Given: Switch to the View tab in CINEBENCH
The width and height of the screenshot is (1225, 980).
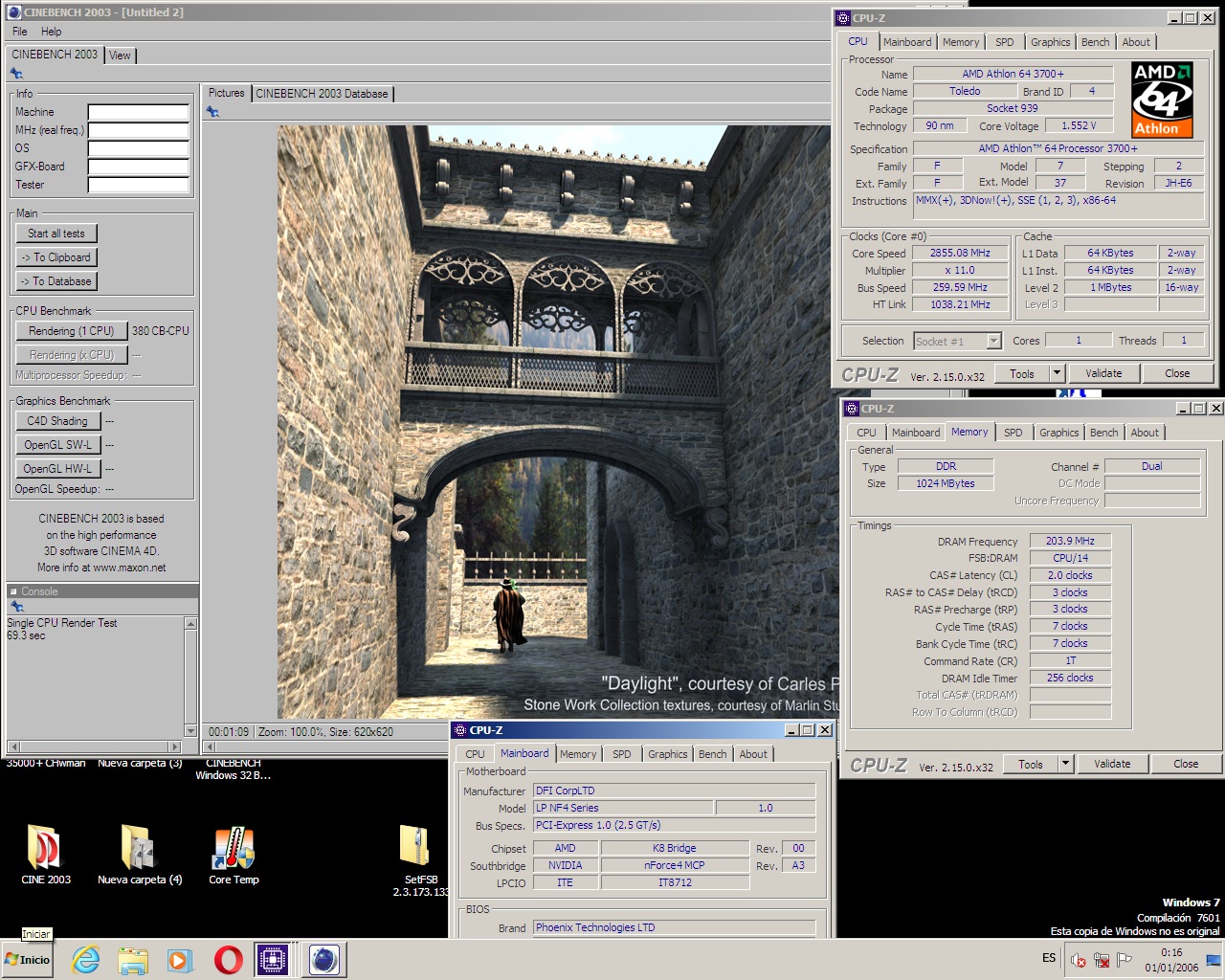Looking at the screenshot, I should point(120,56).
